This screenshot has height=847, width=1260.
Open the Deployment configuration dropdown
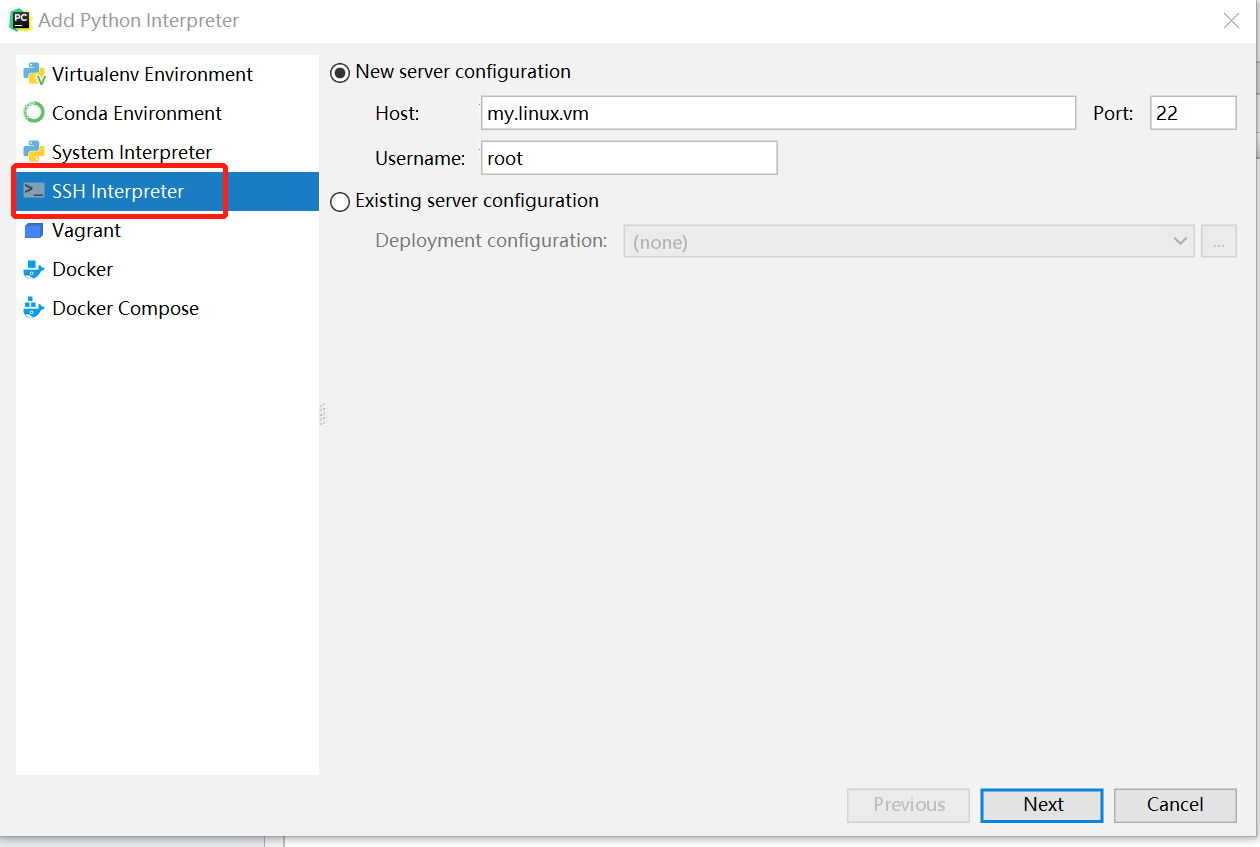(909, 241)
